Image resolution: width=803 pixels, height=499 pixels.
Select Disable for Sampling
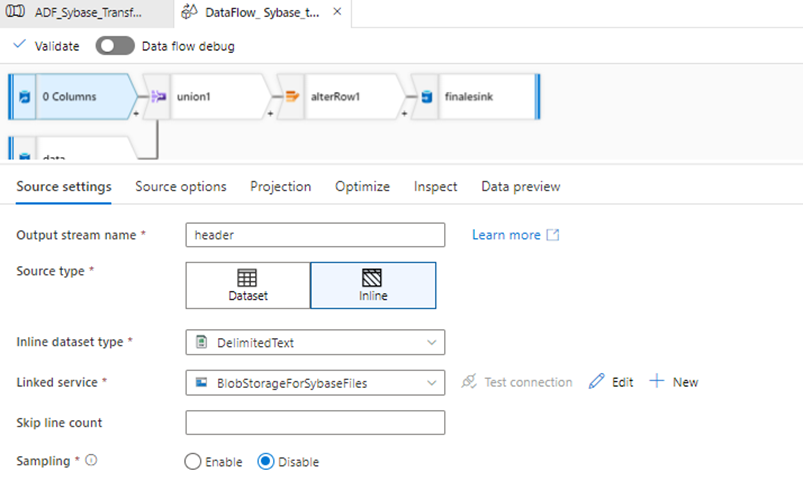point(266,462)
